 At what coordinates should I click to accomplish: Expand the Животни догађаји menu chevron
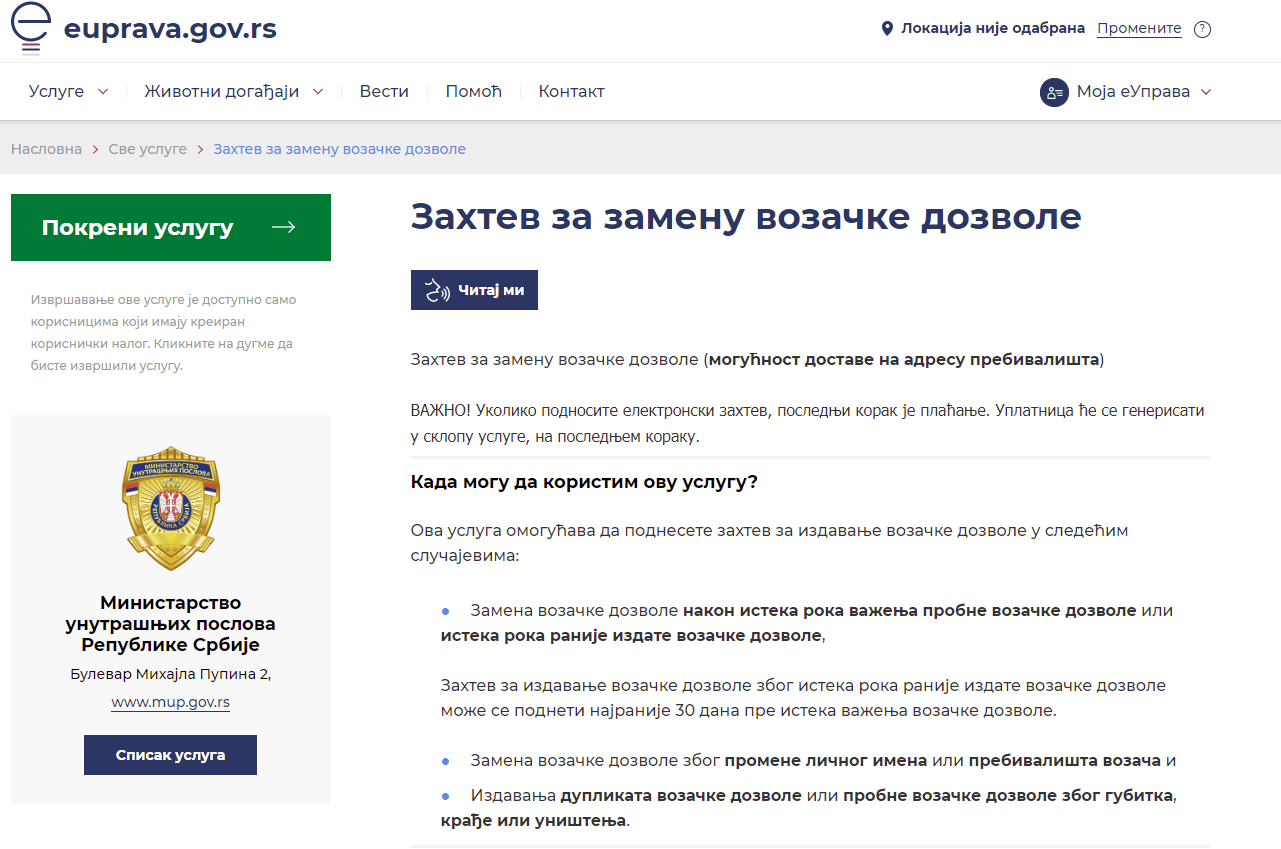pyautogui.click(x=318, y=92)
